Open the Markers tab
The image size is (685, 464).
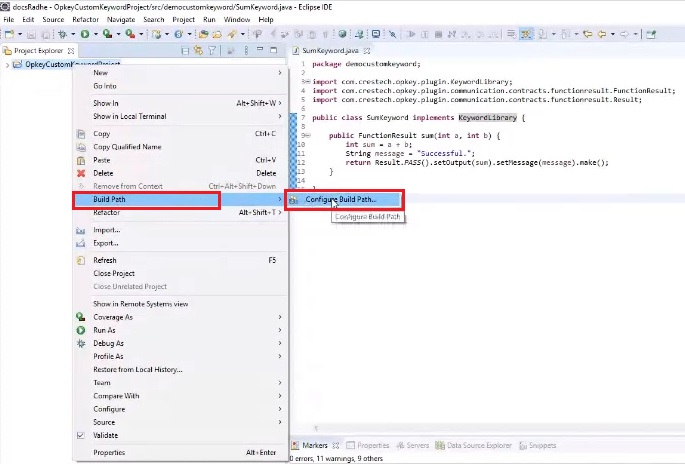pos(314,445)
